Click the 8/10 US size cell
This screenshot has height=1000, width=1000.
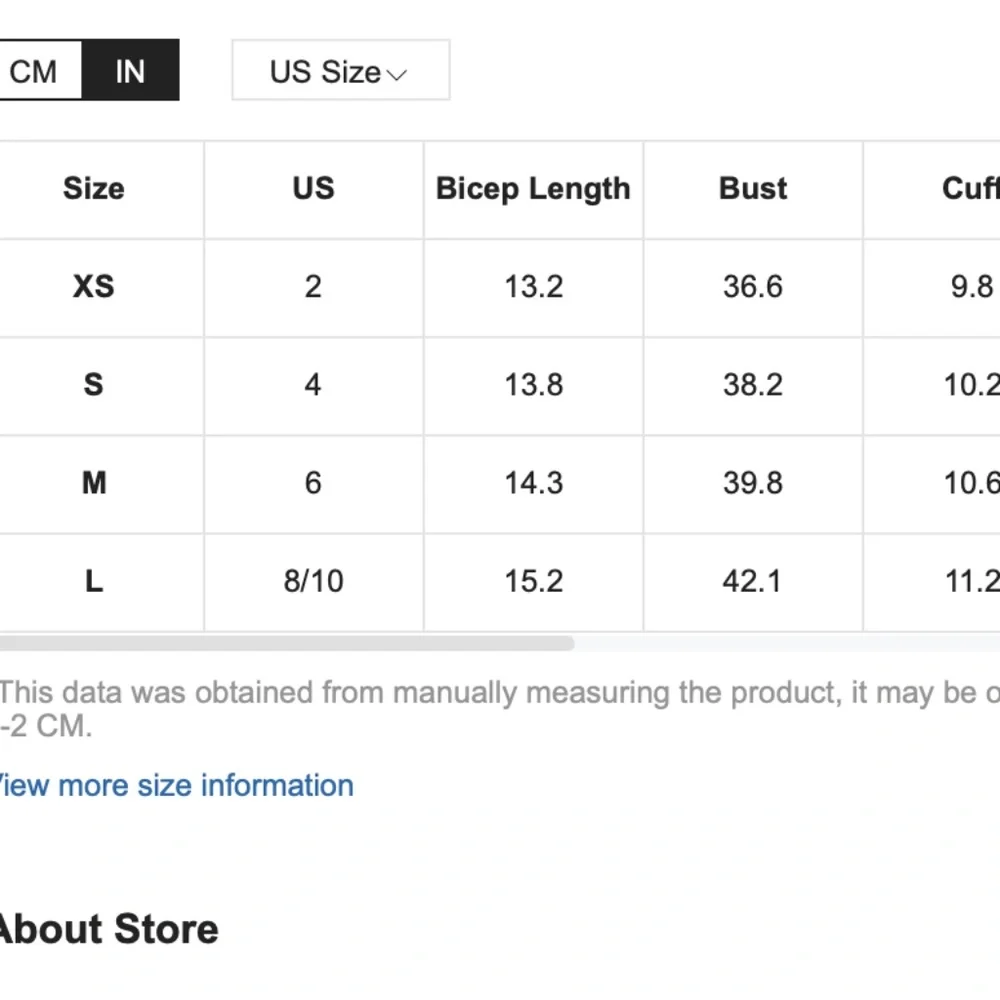click(x=313, y=581)
